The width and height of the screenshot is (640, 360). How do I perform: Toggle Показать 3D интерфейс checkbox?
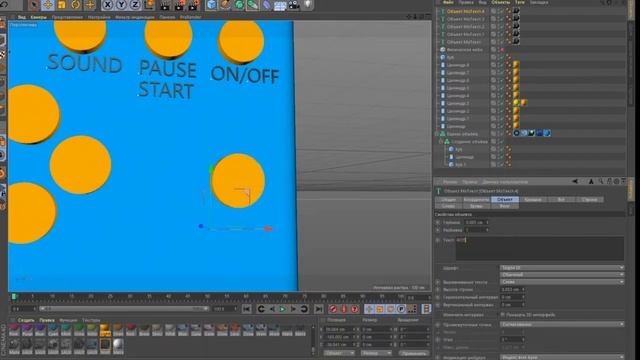click(x=502, y=315)
